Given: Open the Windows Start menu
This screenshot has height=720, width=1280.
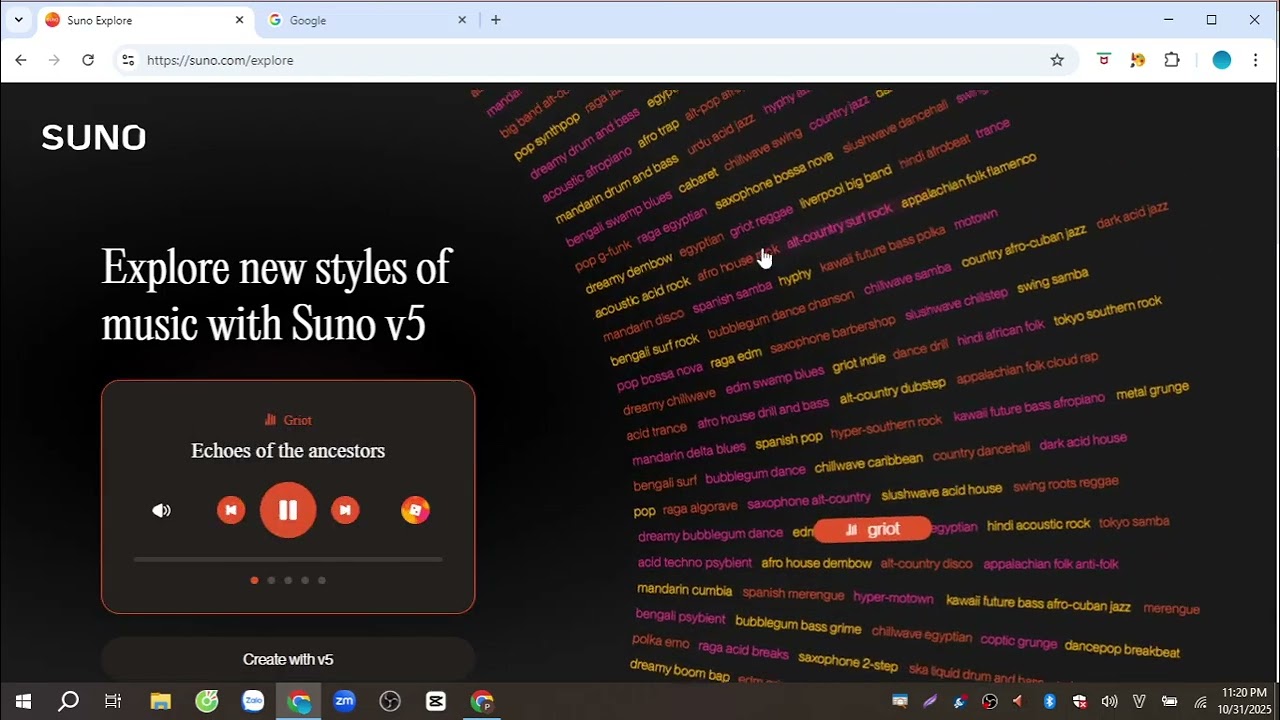Looking at the screenshot, I should pyautogui.click(x=23, y=701).
